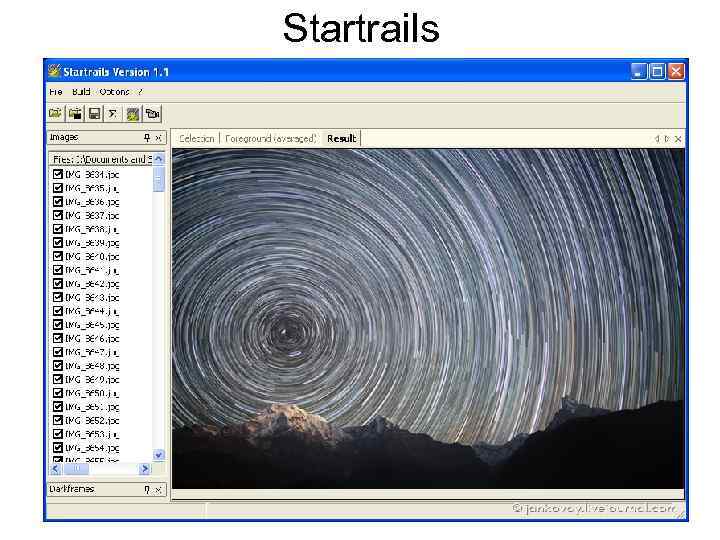Viewport: 720px width, 540px height.
Task: Toggle the IMG_3636.jpg checkbox
Action: click(58, 202)
